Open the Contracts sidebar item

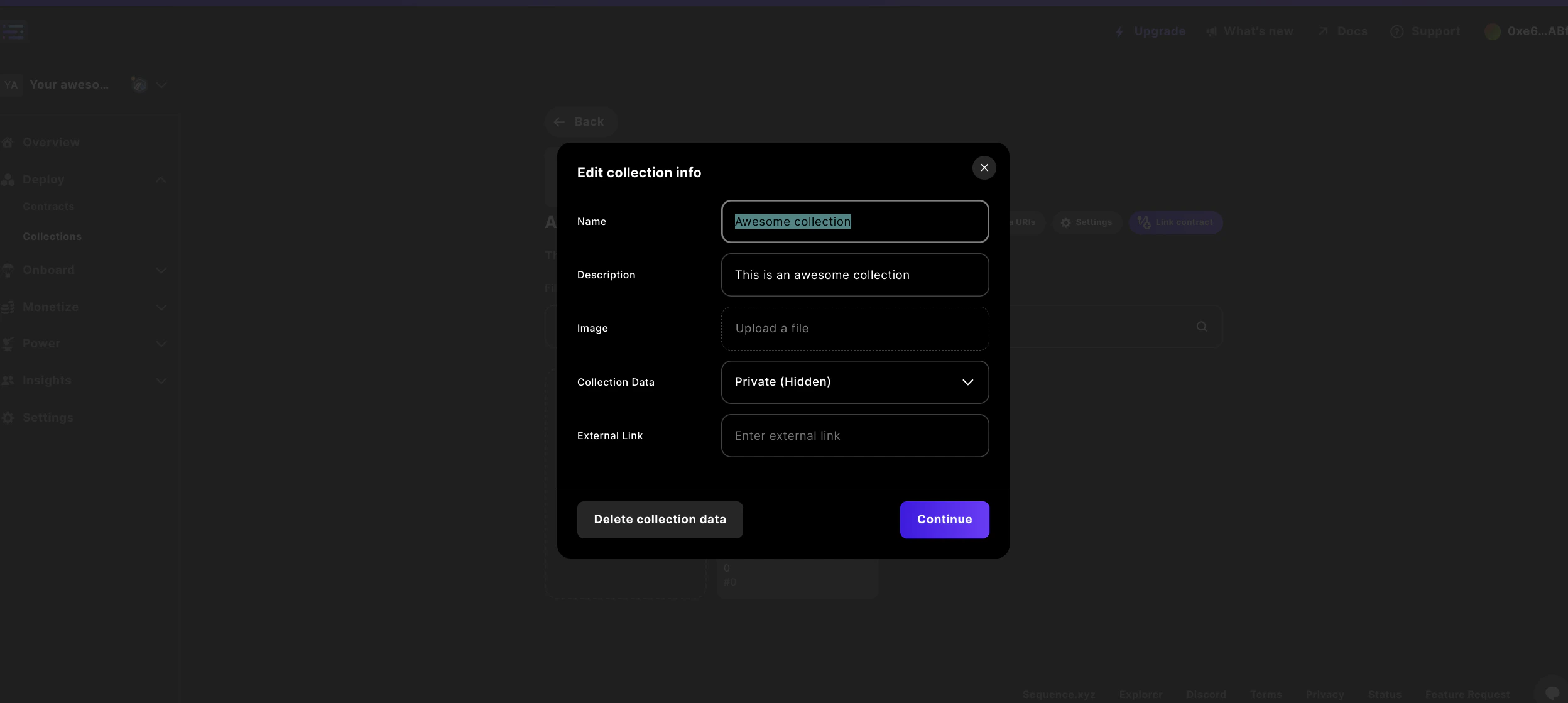point(48,207)
